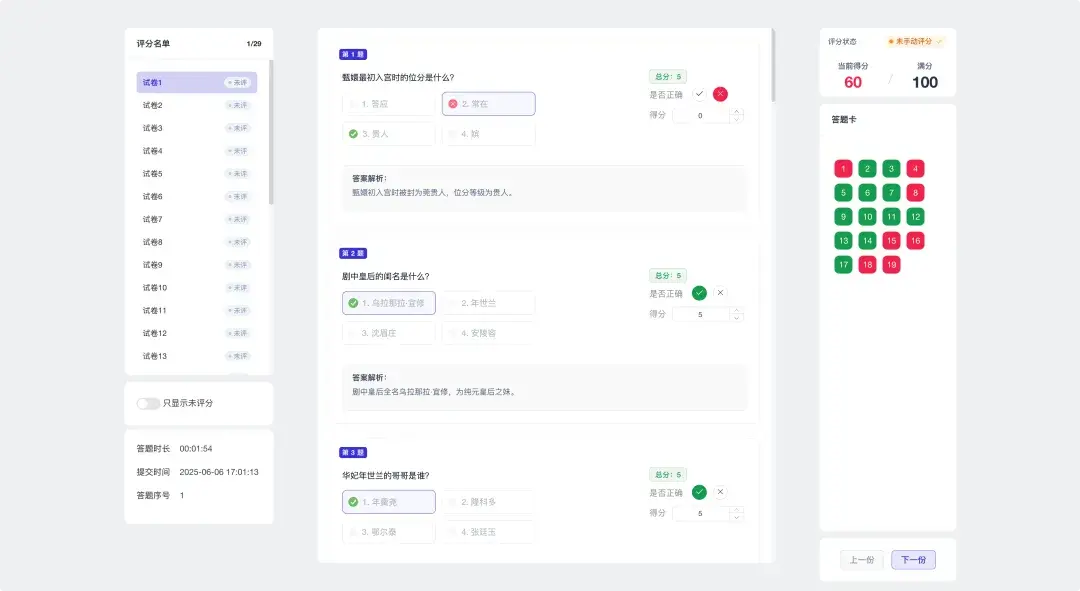This screenshot has width=1080, height=591.
Task: Jump to question 15 on answer card
Action: [x=891, y=241]
